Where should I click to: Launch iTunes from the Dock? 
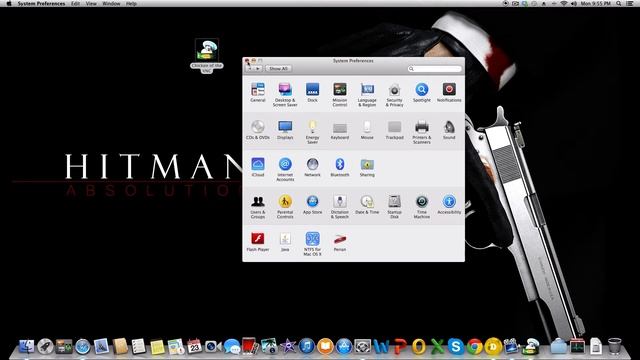[307, 347]
